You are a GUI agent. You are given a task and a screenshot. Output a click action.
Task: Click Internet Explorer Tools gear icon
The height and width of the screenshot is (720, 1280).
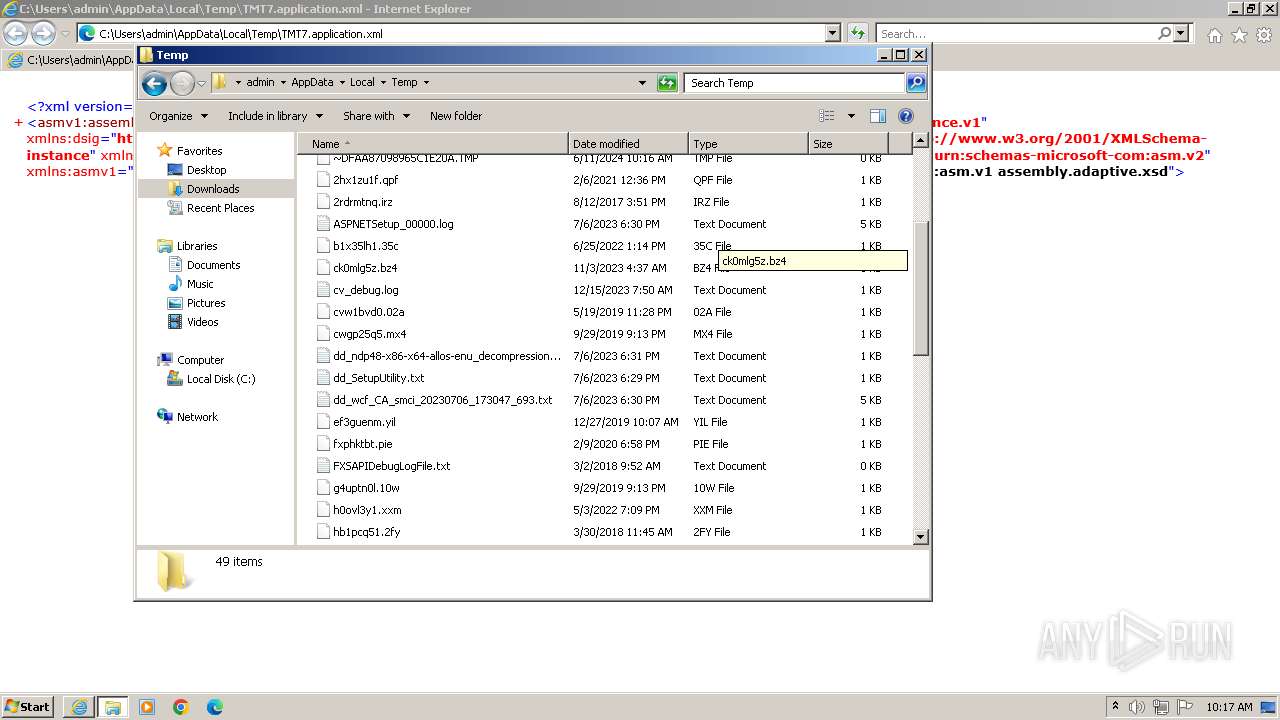pyautogui.click(x=1264, y=35)
